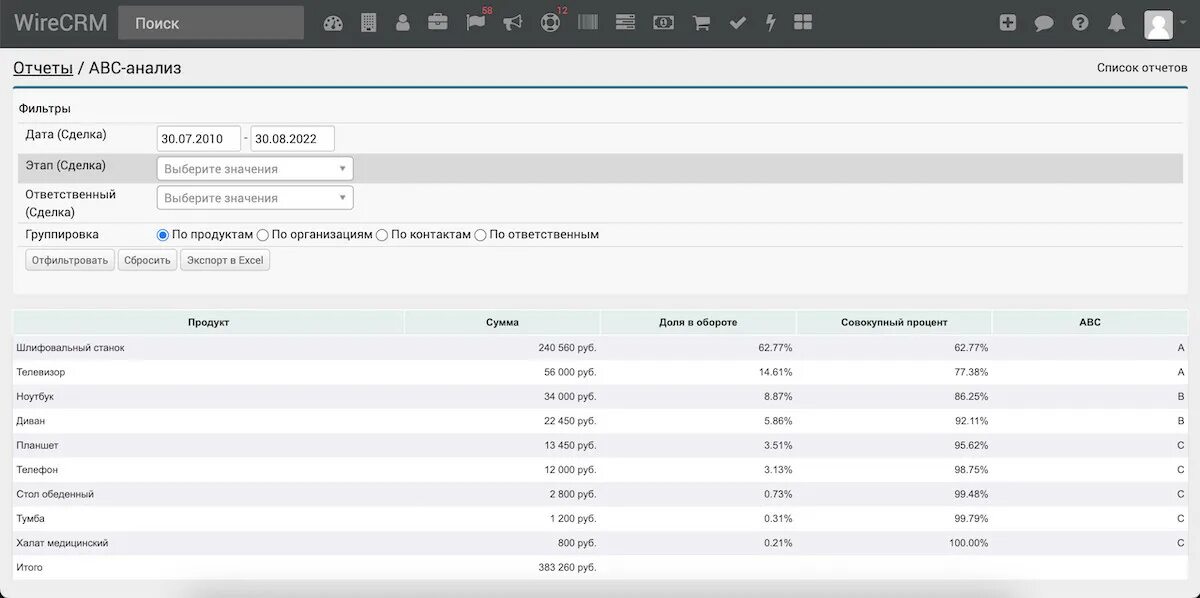Go to Отчеты breadcrumb link

pos(43,68)
